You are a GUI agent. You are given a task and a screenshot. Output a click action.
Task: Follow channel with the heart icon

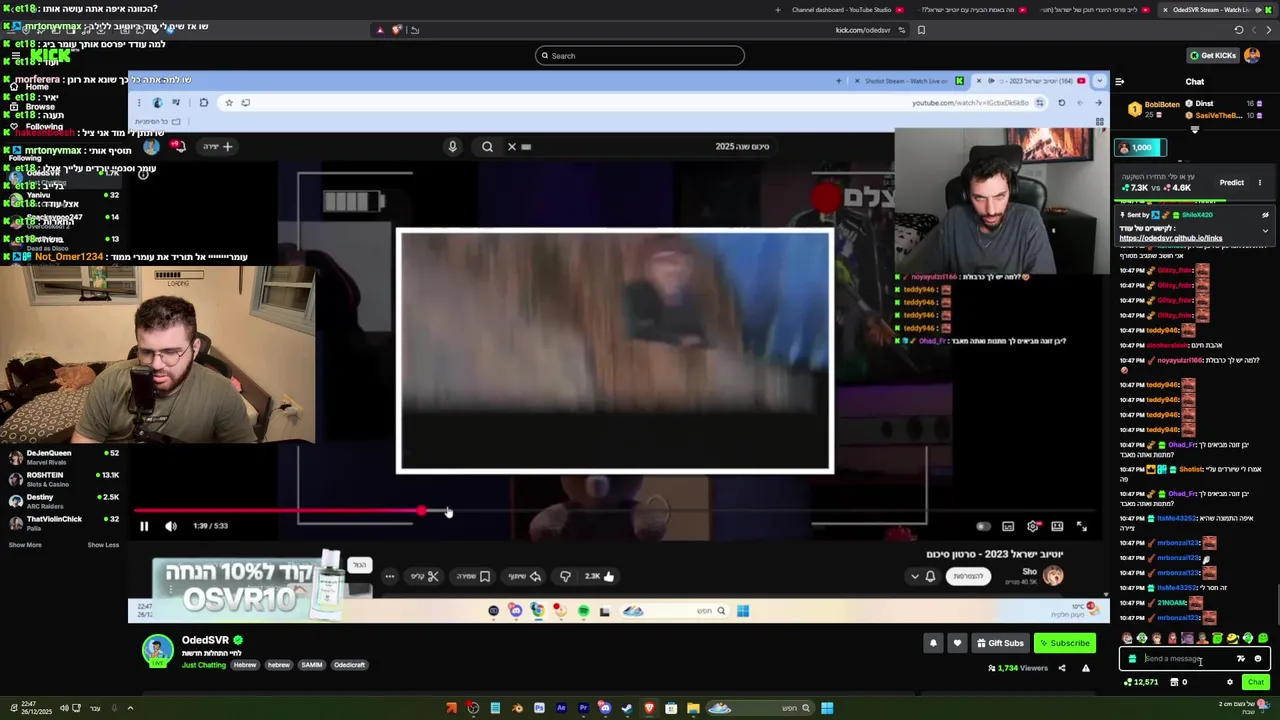pos(957,643)
